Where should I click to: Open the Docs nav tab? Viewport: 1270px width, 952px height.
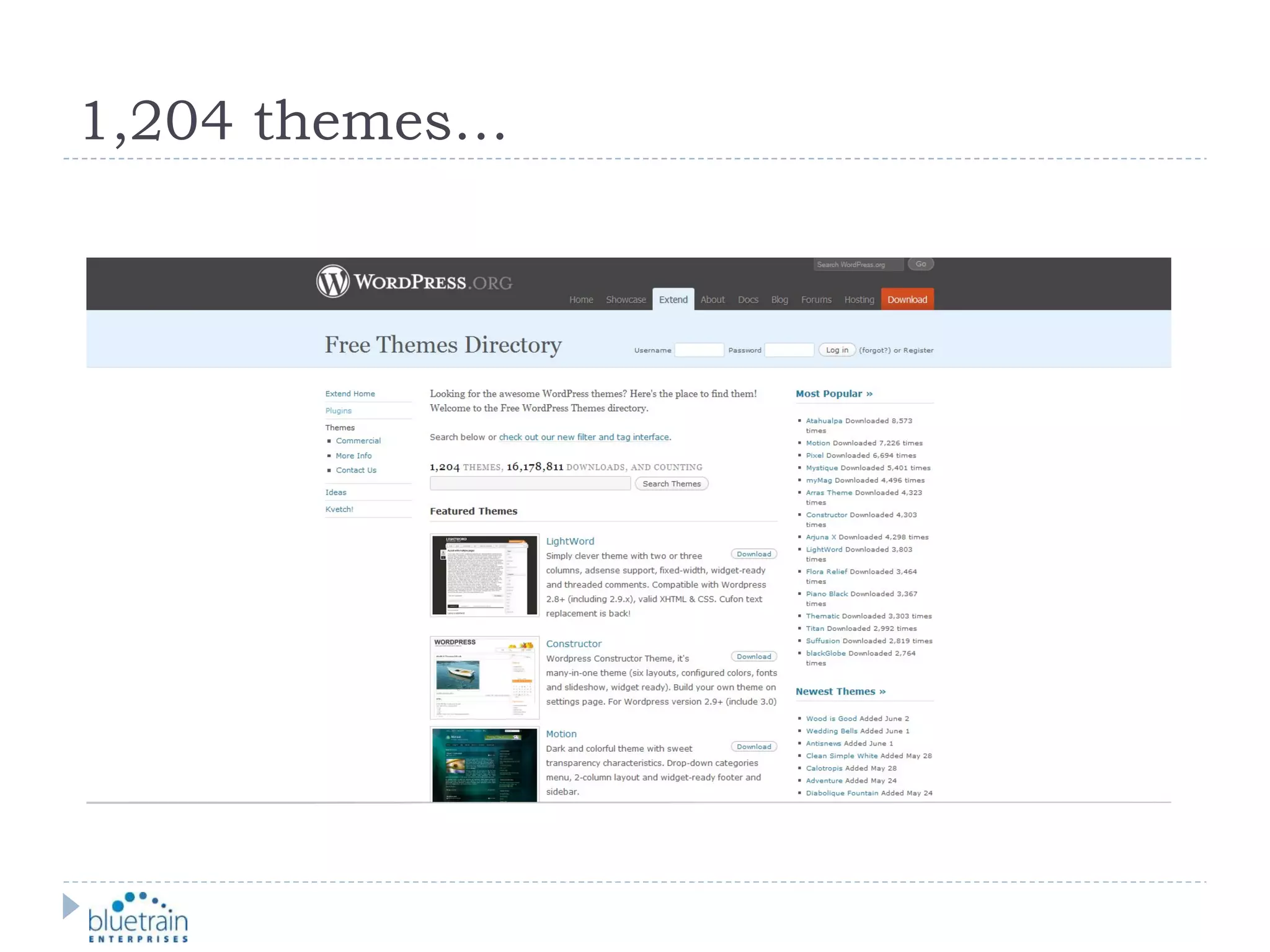pos(748,300)
